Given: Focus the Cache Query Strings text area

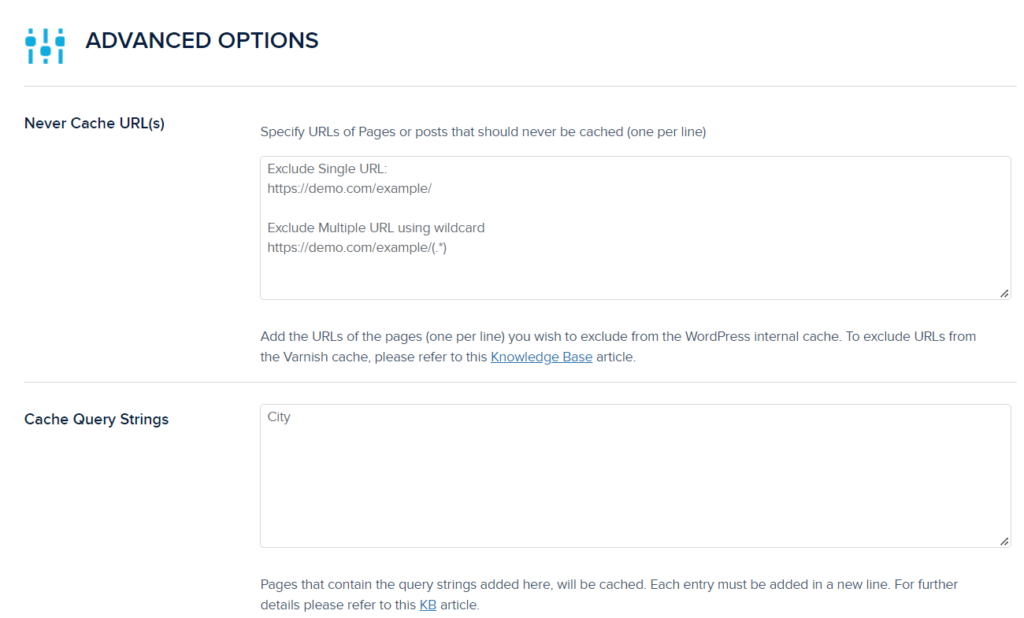Looking at the screenshot, I should point(635,480).
